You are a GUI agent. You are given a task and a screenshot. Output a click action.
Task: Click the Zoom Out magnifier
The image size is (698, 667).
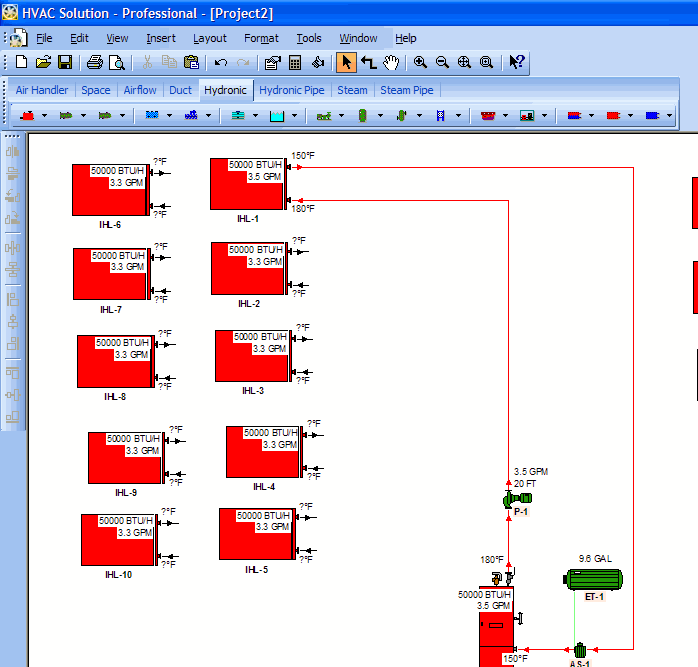click(442, 62)
